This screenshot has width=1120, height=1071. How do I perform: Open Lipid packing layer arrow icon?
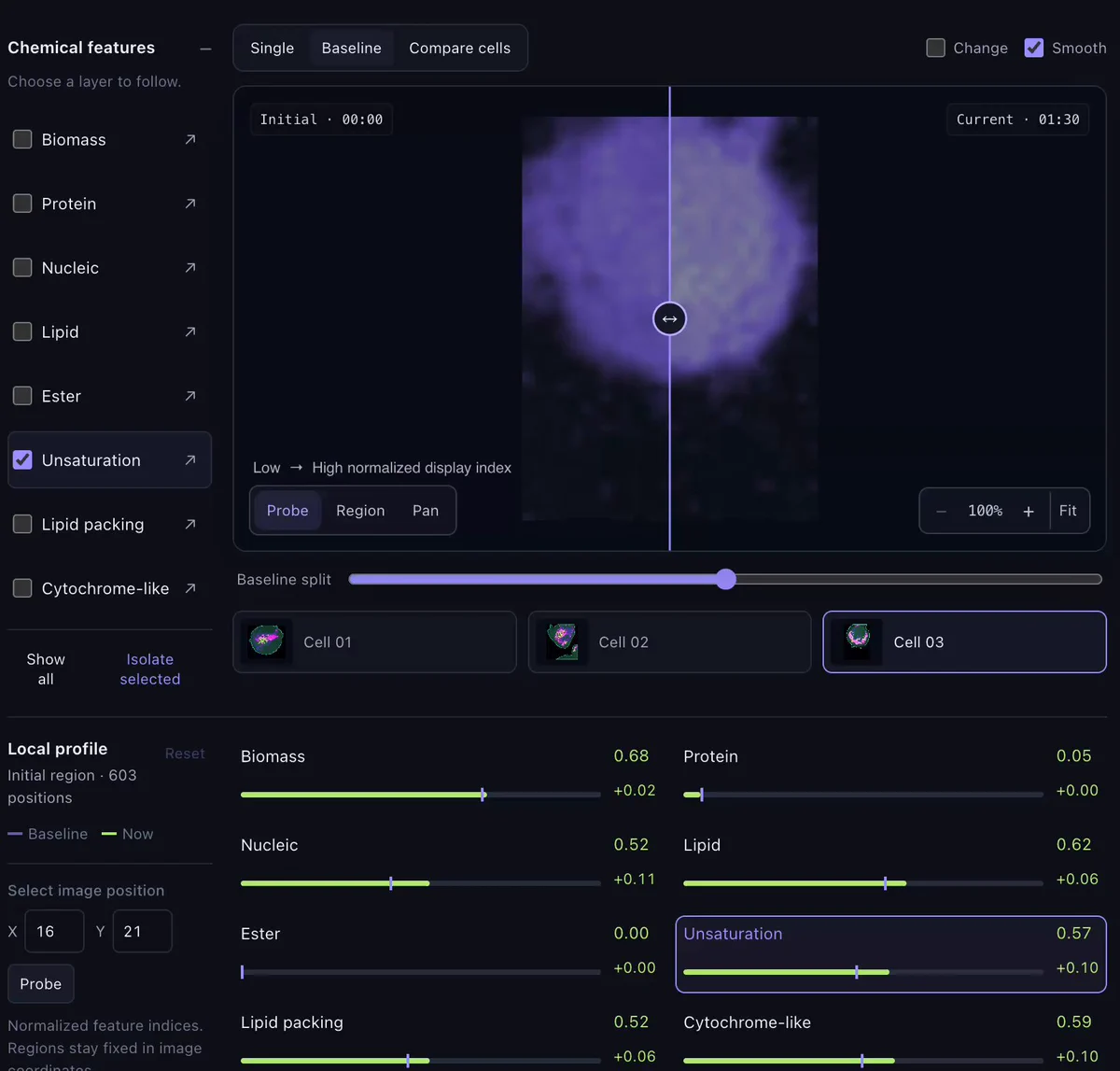[190, 524]
